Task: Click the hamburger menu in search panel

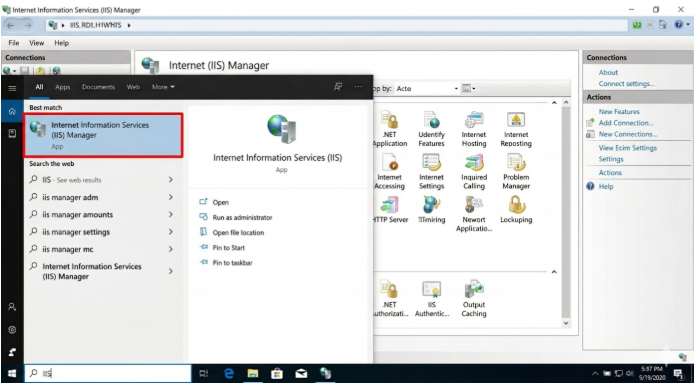Action: (12, 88)
